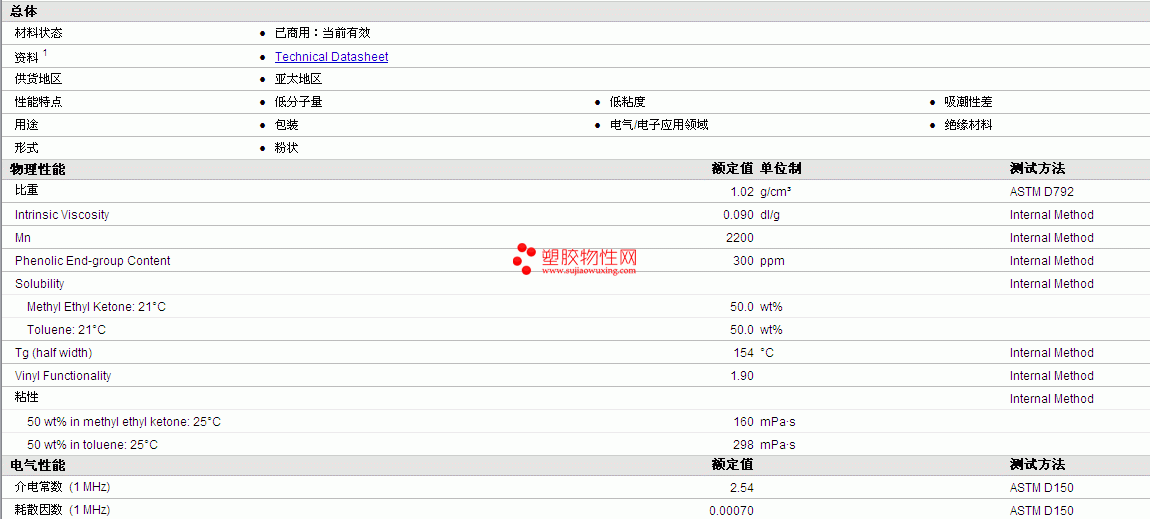Image resolution: width=1150 pixels, height=519 pixels.
Task: Click the 包装 usage entry
Action: click(x=287, y=125)
